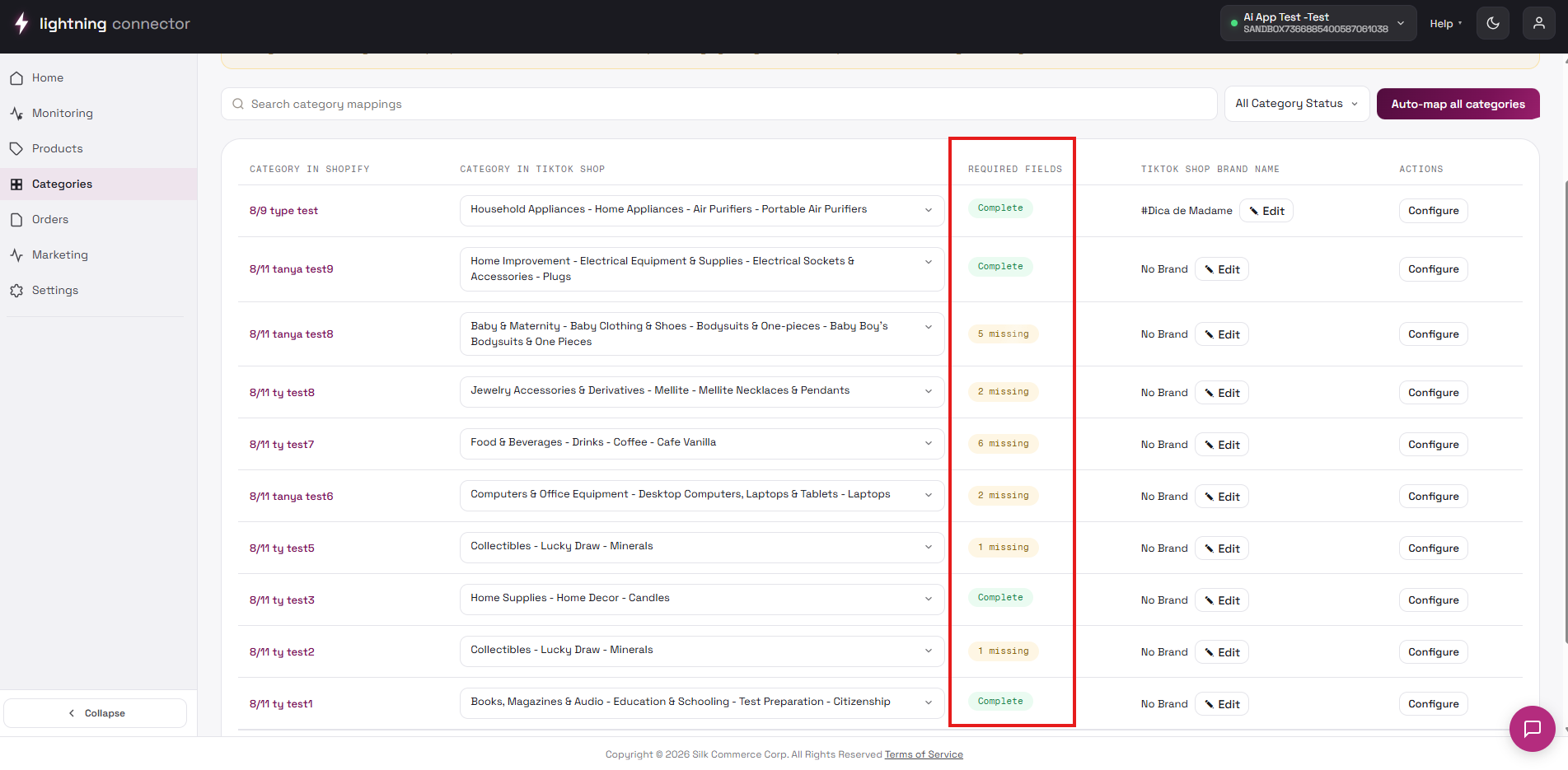Click the Products tag icon
The width and height of the screenshot is (1568, 770).
(x=16, y=149)
